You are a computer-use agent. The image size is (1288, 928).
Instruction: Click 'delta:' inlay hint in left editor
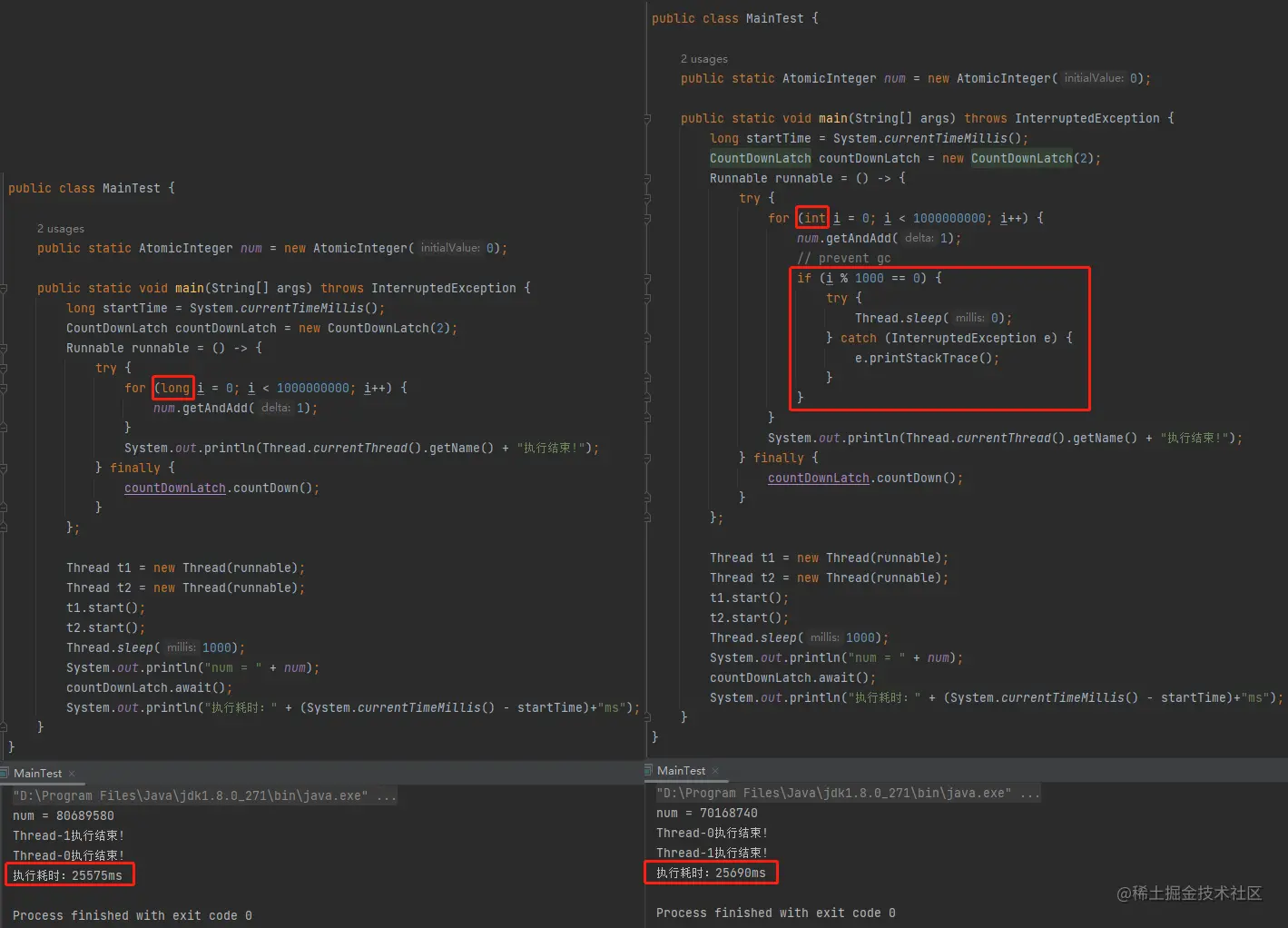(x=276, y=408)
